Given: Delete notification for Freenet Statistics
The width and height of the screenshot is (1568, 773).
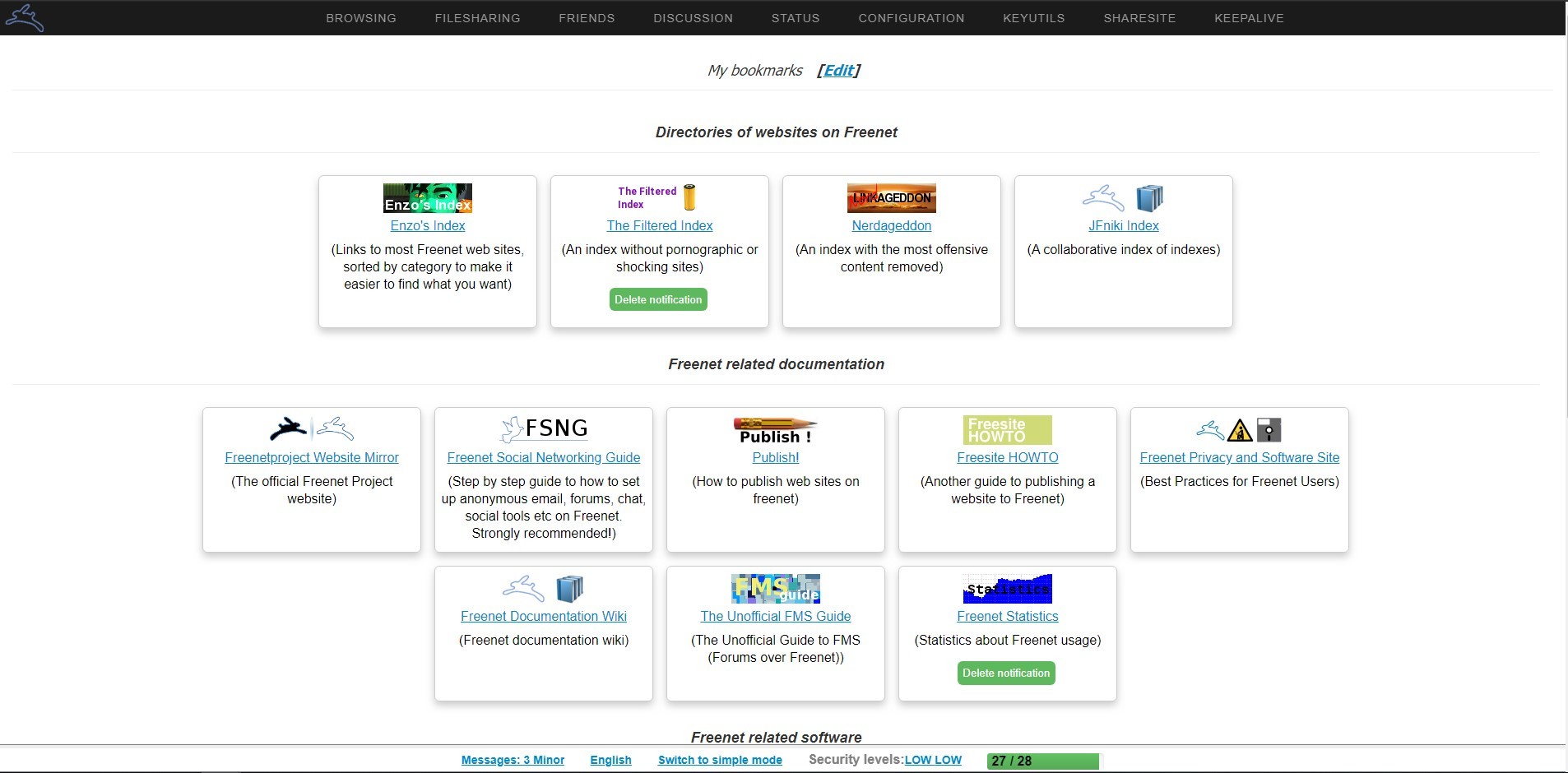Looking at the screenshot, I should click(x=1006, y=673).
